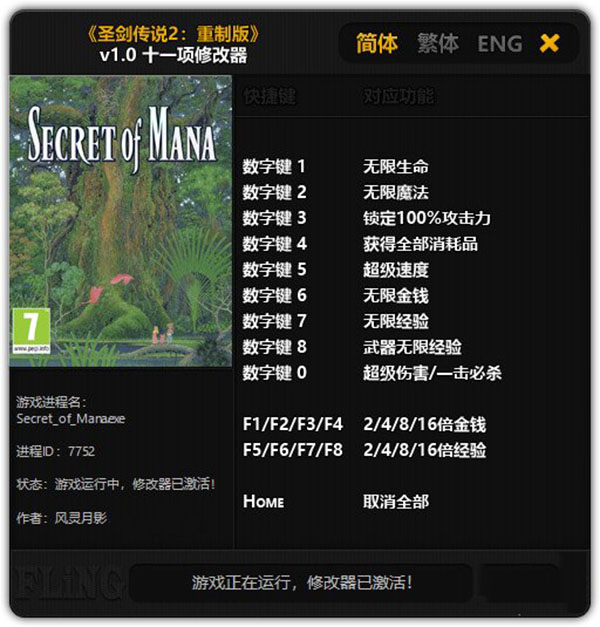Click the PEGI 7 rating badge

[31, 331]
